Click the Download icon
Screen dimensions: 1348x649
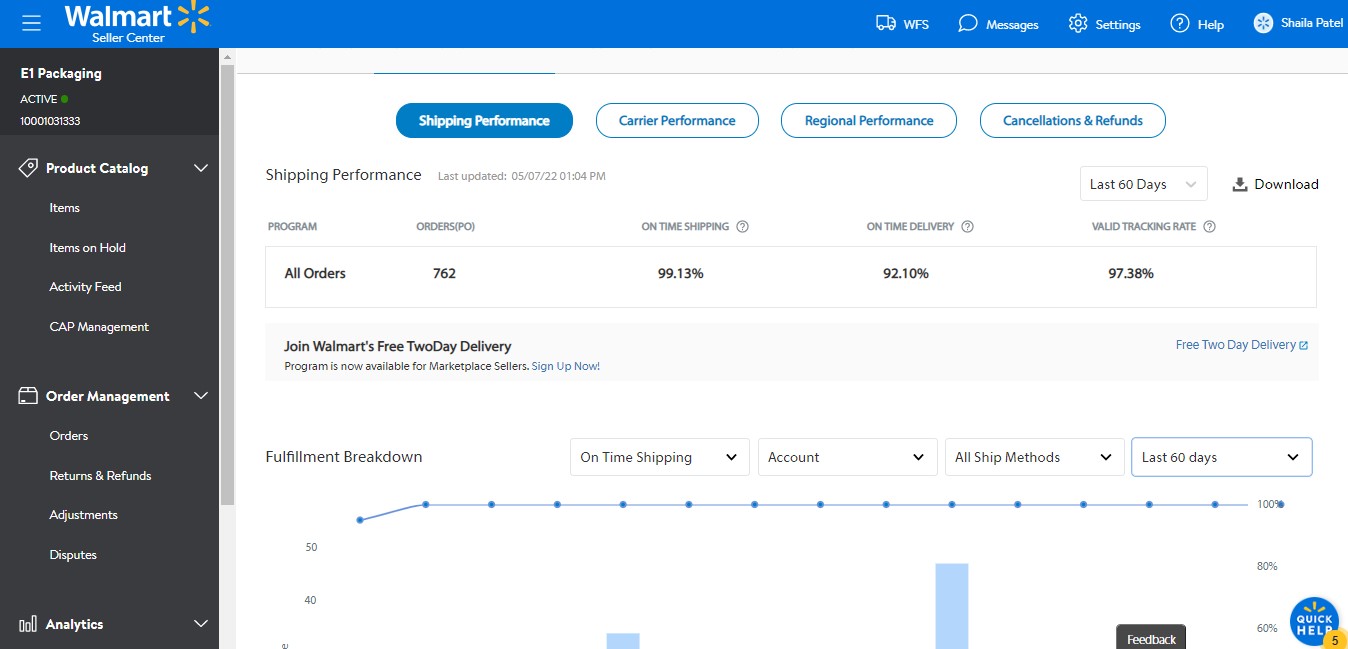pyautogui.click(x=1240, y=184)
